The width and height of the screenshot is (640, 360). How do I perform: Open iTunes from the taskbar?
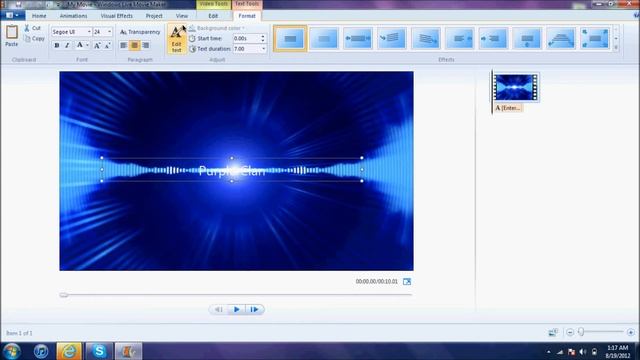(41, 351)
